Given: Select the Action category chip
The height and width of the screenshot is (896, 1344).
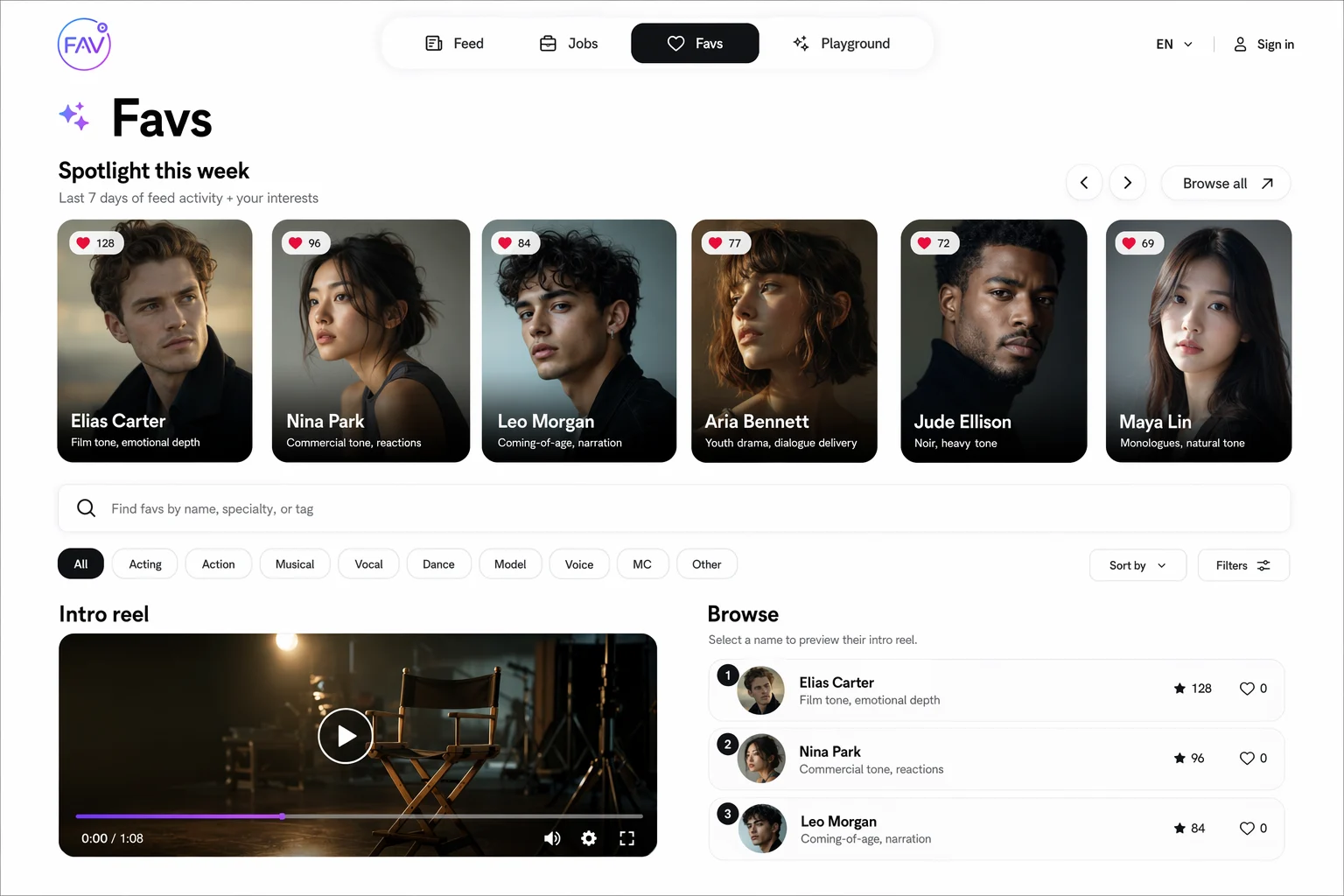Looking at the screenshot, I should point(219,564).
